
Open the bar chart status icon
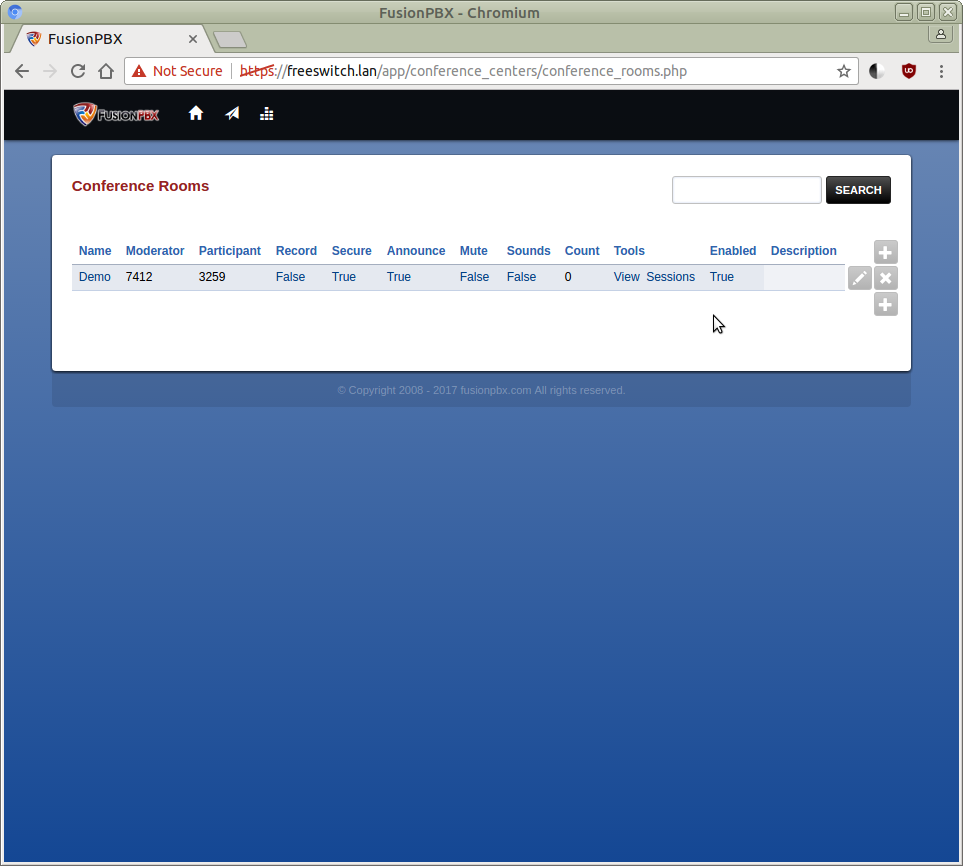[x=266, y=114]
